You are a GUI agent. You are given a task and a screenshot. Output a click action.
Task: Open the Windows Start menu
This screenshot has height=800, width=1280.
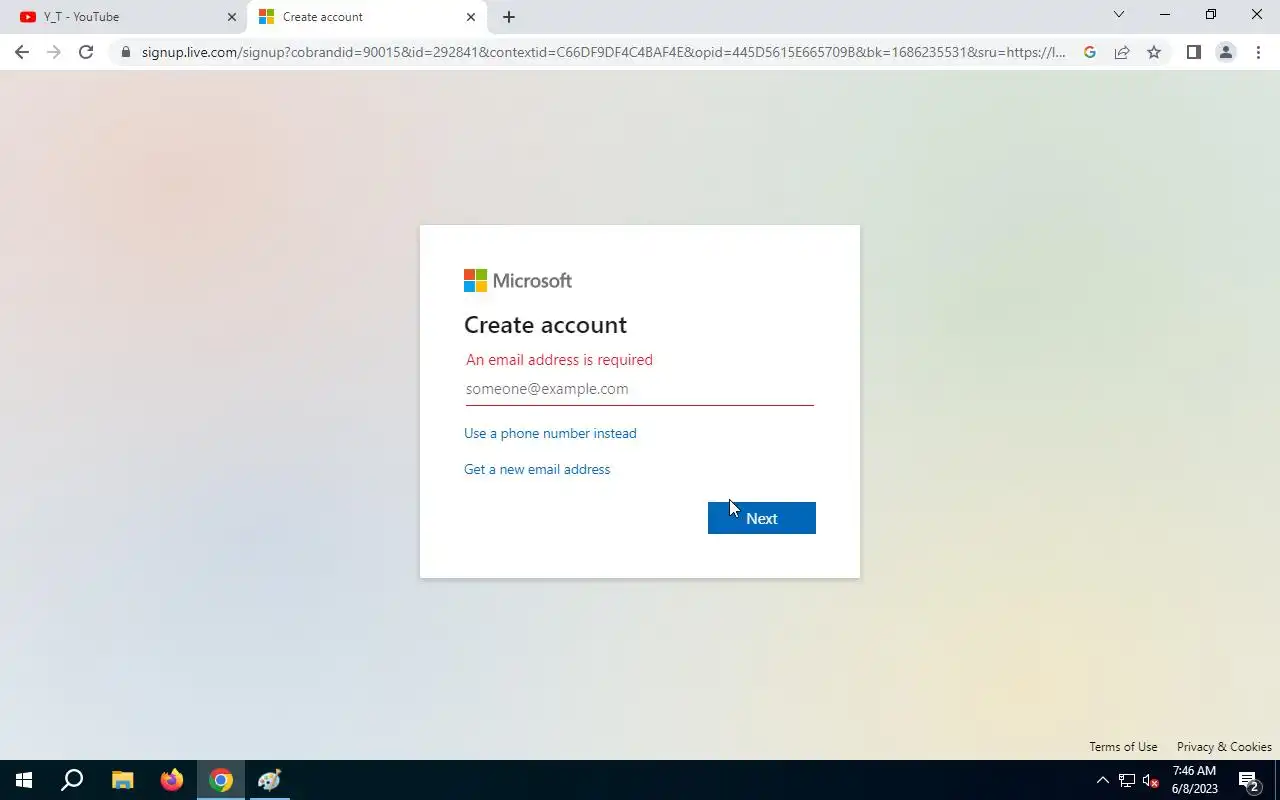tap(24, 780)
